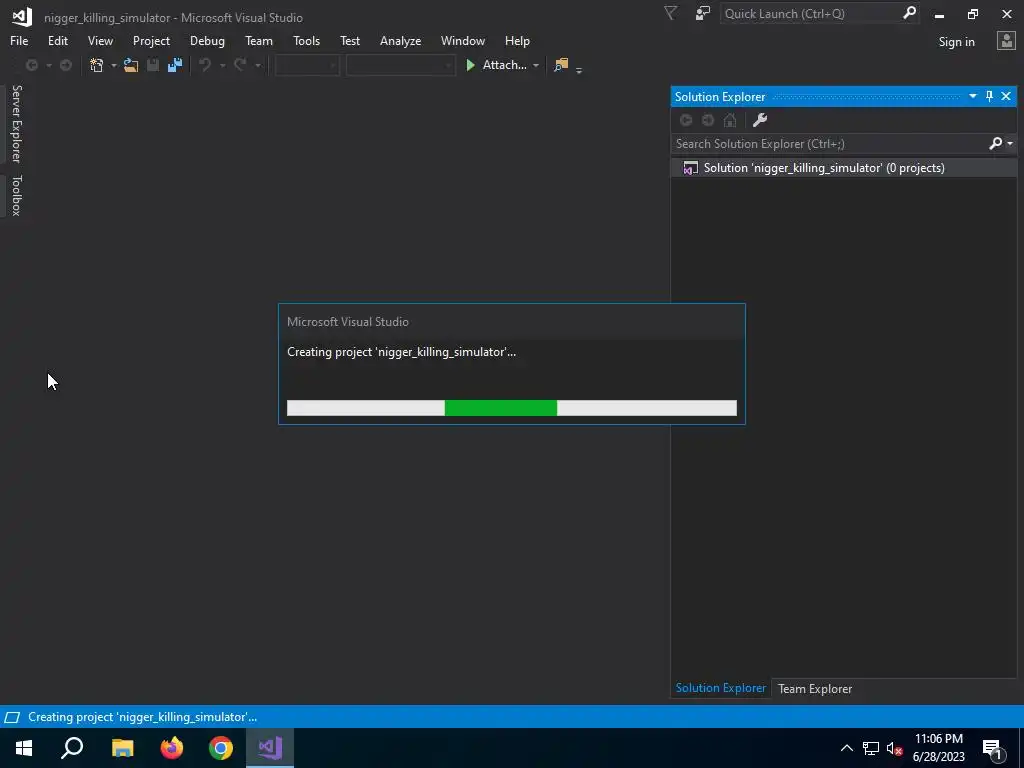
Task: Click the Attach... start button
Action: point(496,65)
